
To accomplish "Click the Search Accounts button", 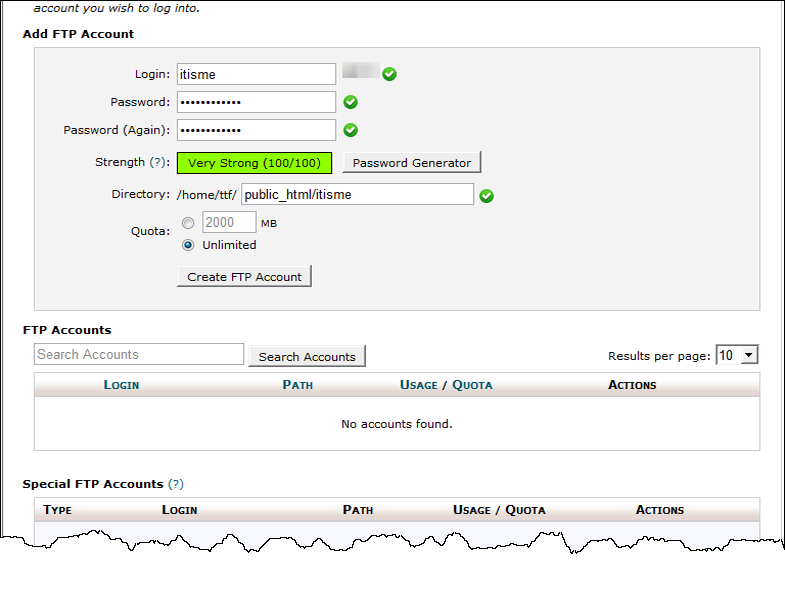I will point(307,357).
